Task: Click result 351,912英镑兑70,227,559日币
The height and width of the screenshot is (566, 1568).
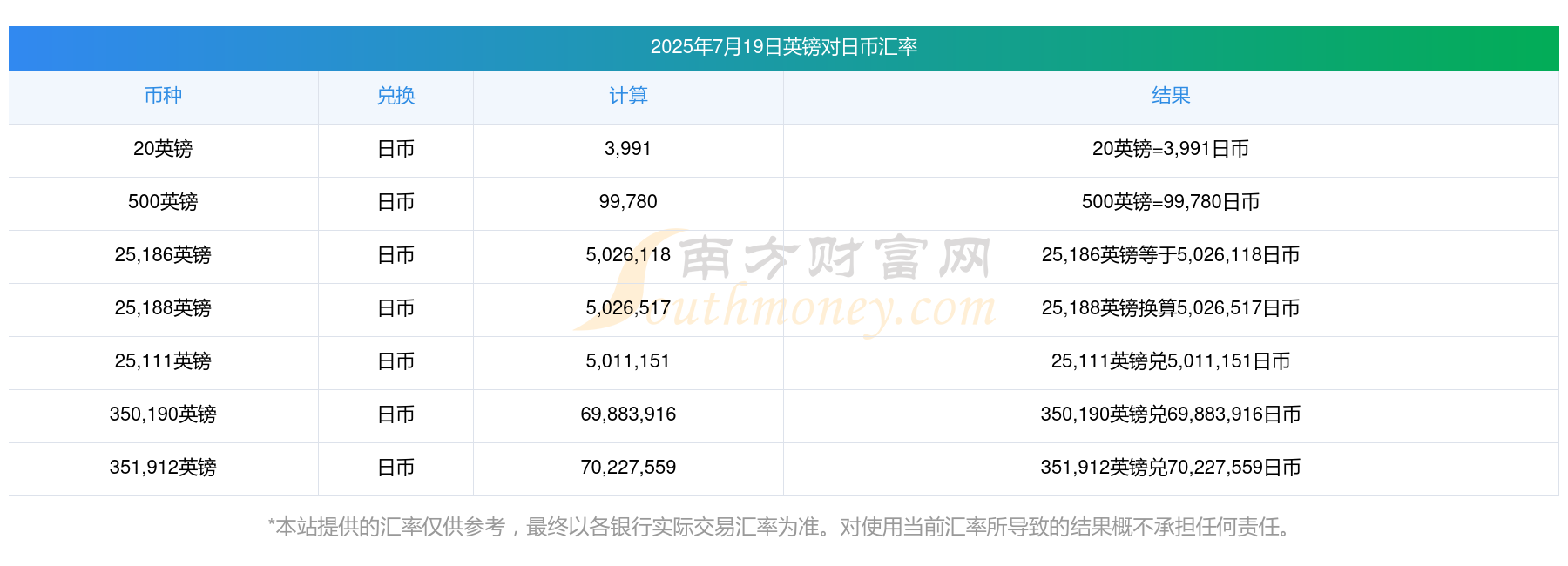Action: (1171, 468)
